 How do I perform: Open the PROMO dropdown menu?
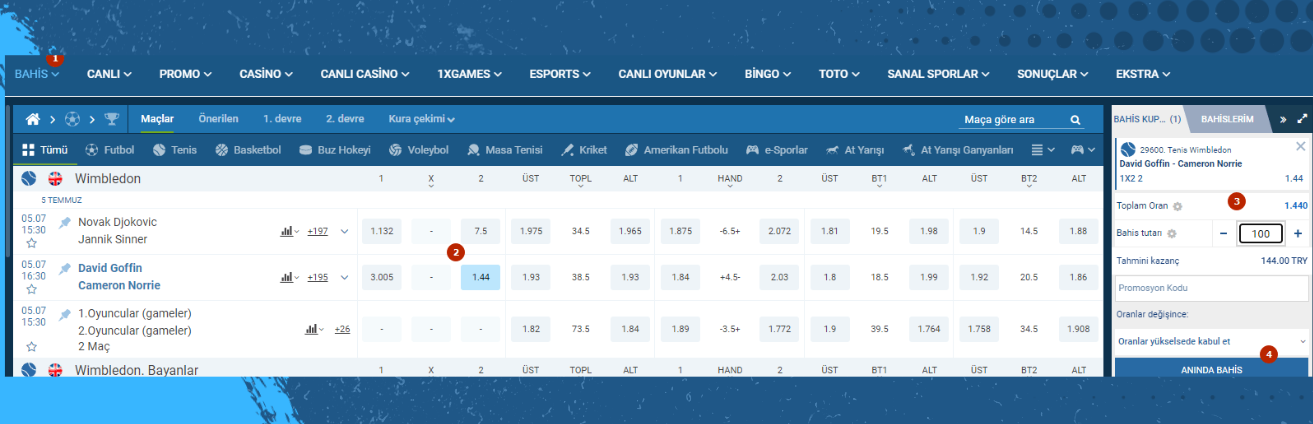click(185, 74)
